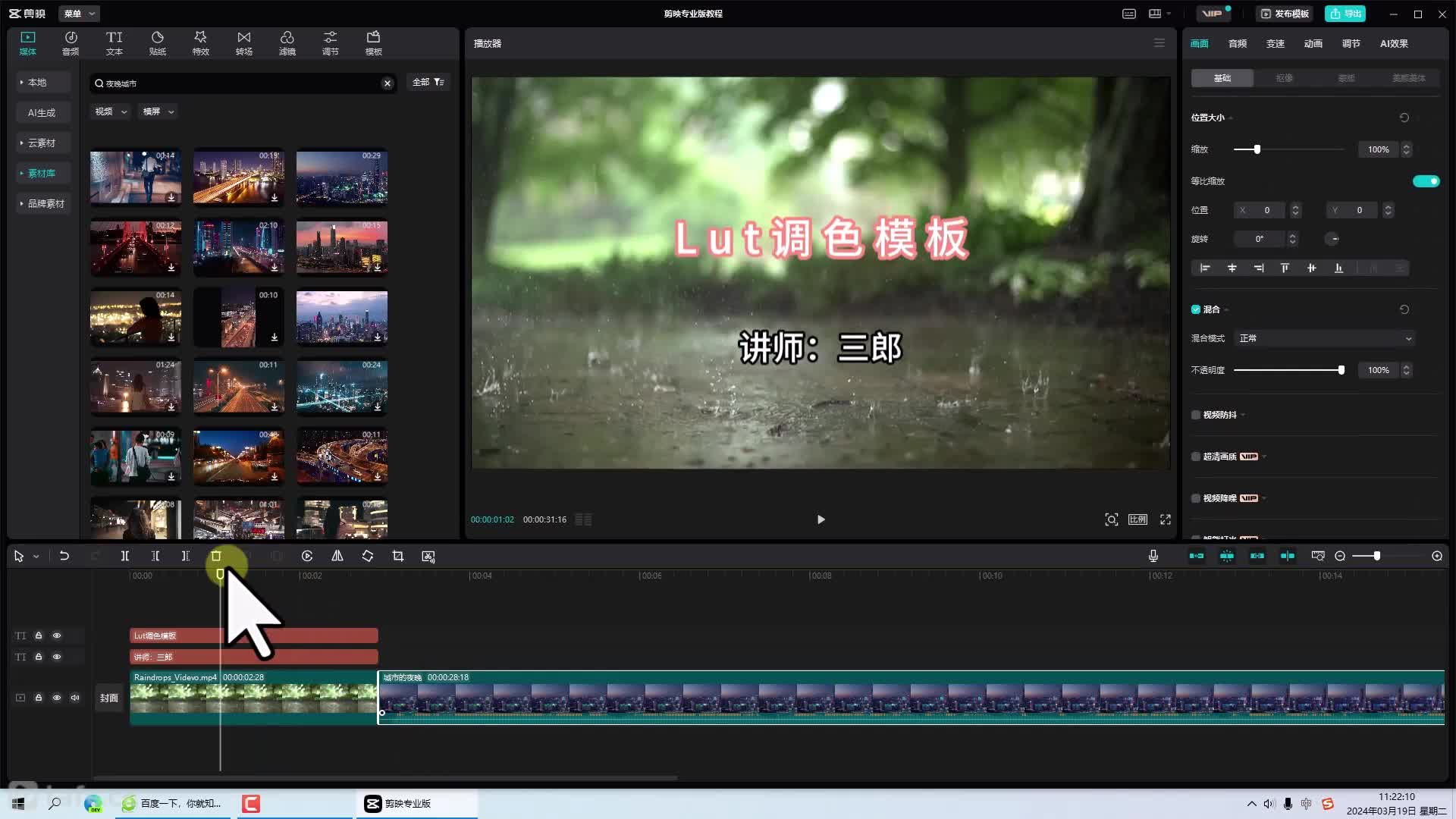Open the 混合模式 正常 blend mode dropdown
Screen dimensions: 1456x819
pyautogui.click(x=1325, y=338)
